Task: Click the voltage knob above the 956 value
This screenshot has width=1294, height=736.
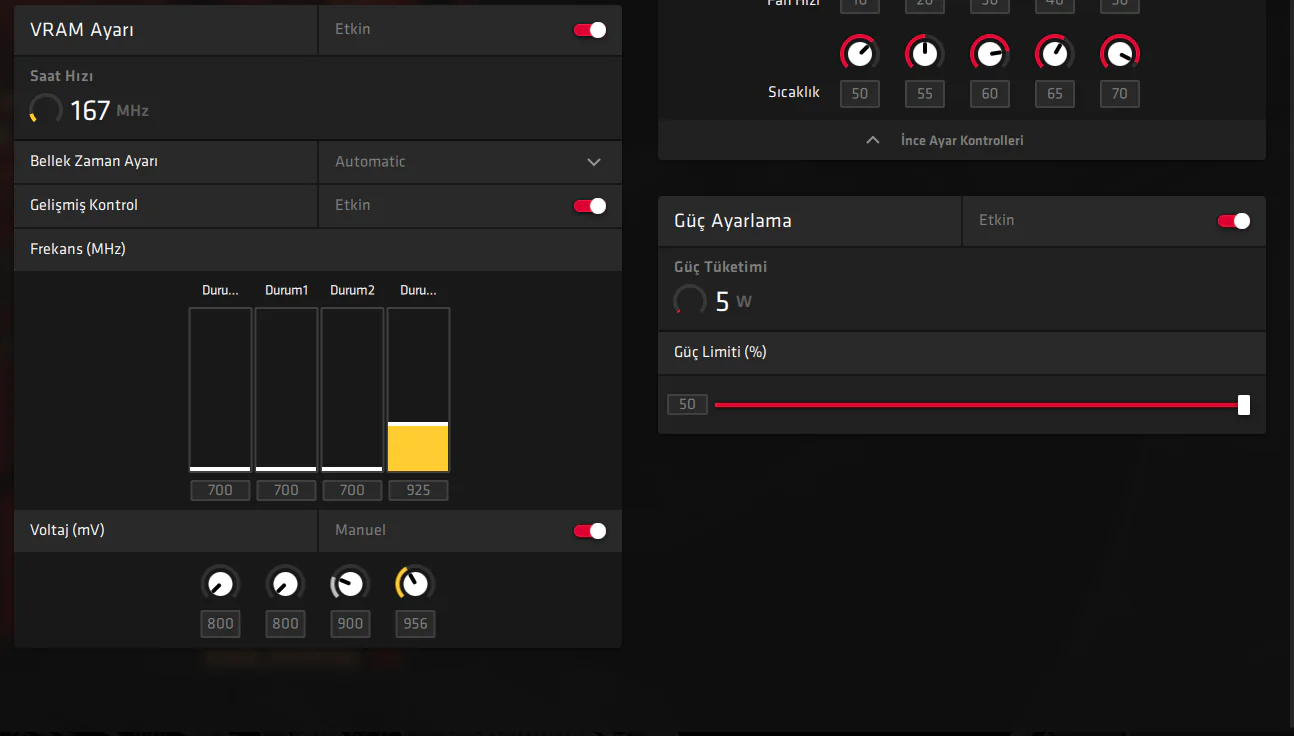Action: coord(415,584)
